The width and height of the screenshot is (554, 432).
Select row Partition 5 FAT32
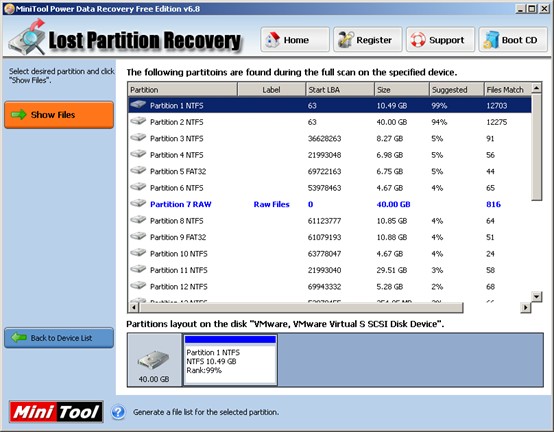coord(330,171)
